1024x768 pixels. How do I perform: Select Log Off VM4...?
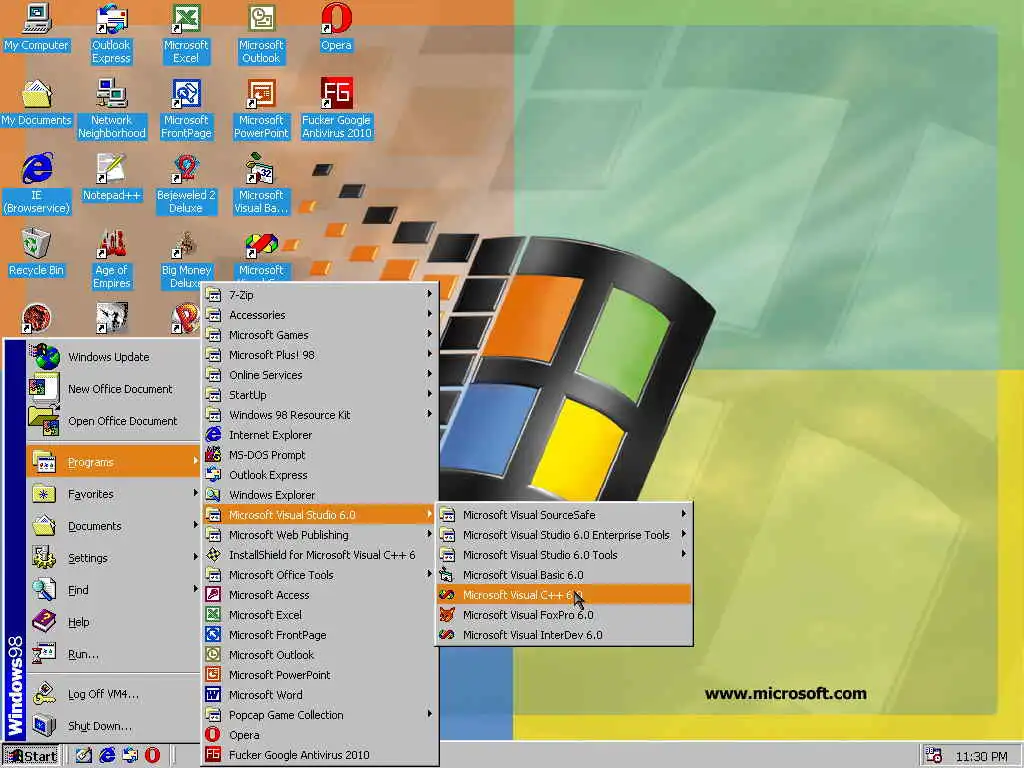coord(114,694)
